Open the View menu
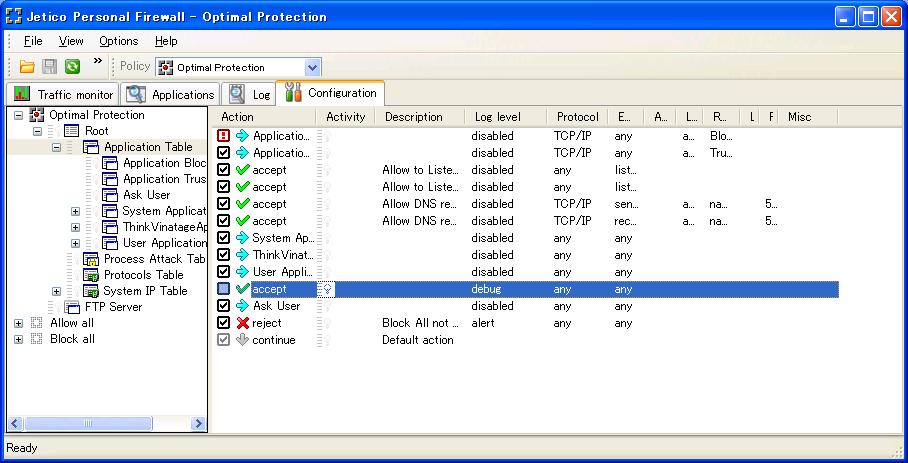This screenshot has height=463, width=908. tap(71, 41)
